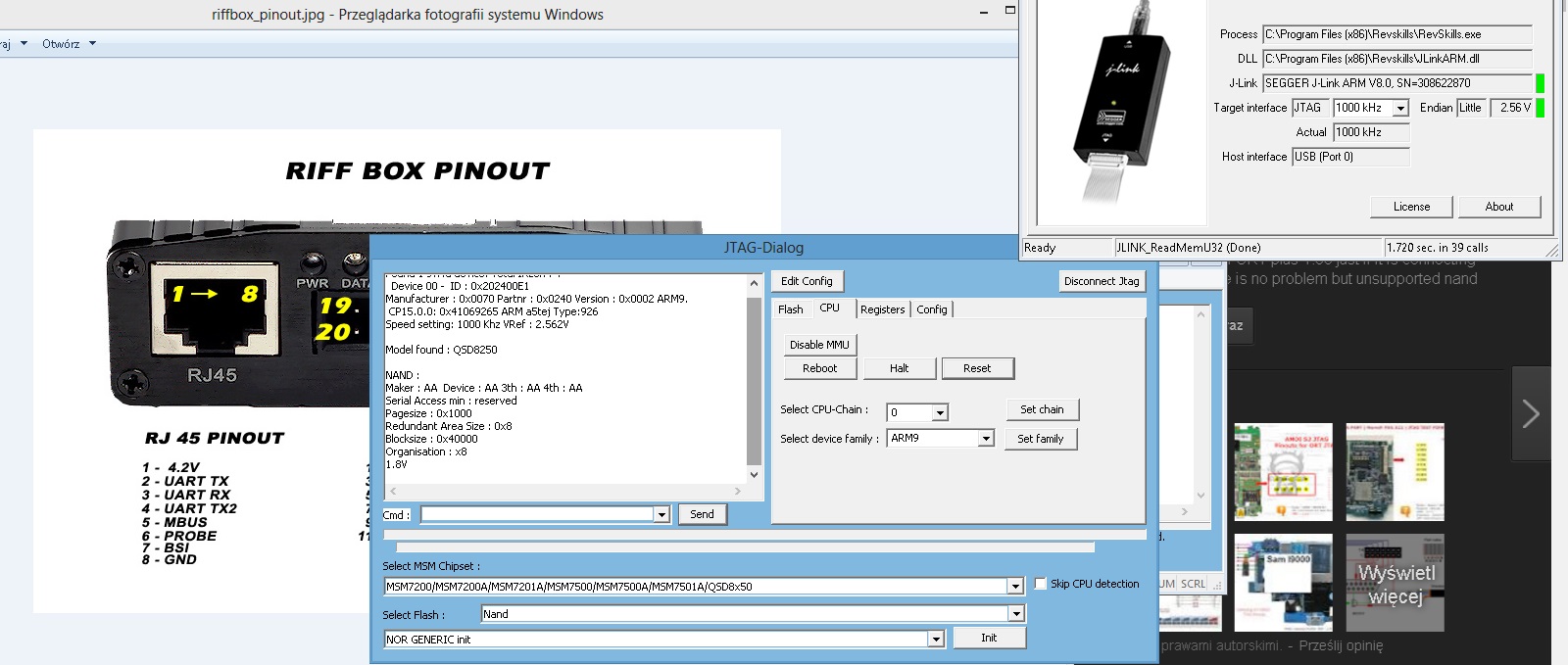Click the Wyświetl więcej thumbnail

pyautogui.click(x=1395, y=583)
